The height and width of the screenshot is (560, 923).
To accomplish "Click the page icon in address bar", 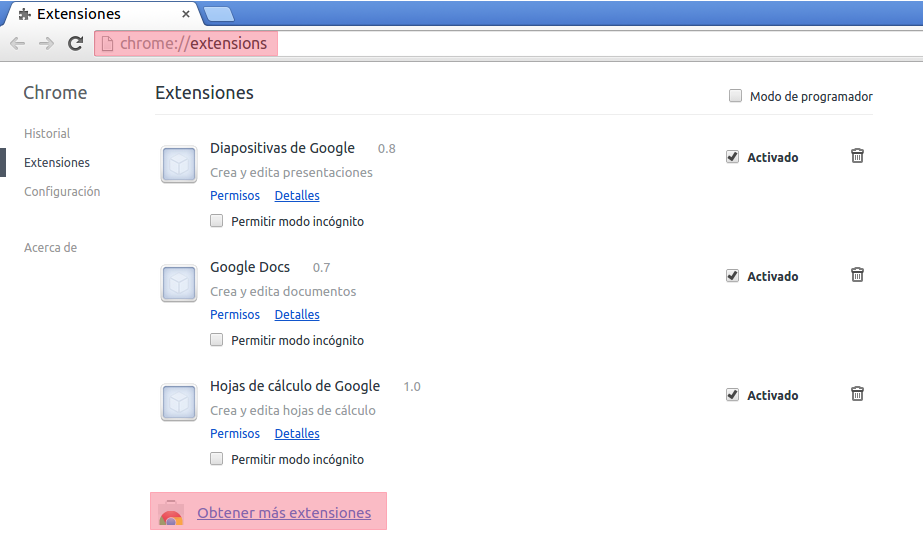I will pos(107,44).
